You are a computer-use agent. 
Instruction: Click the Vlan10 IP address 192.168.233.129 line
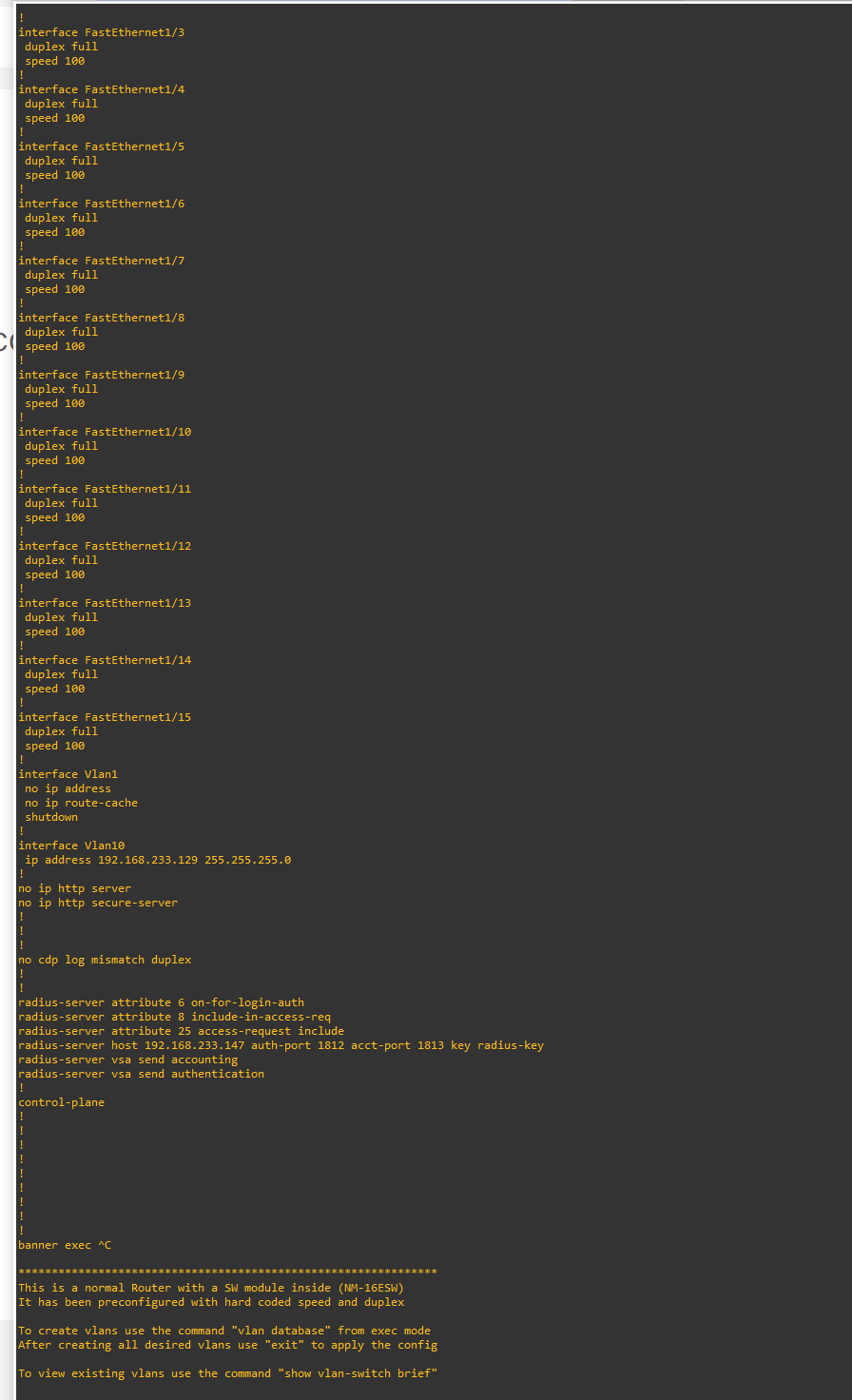click(x=158, y=860)
